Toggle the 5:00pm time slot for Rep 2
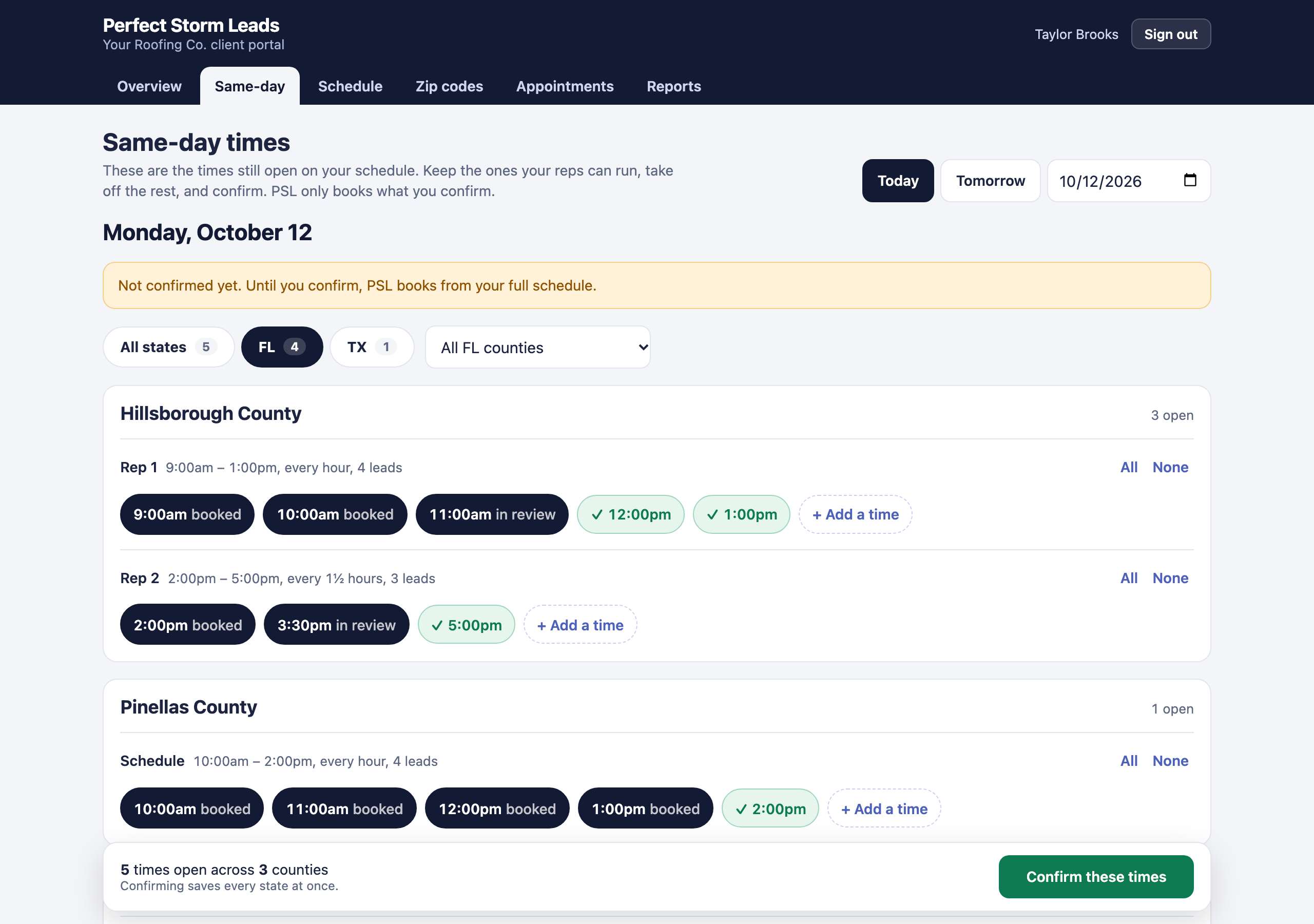 (x=466, y=625)
